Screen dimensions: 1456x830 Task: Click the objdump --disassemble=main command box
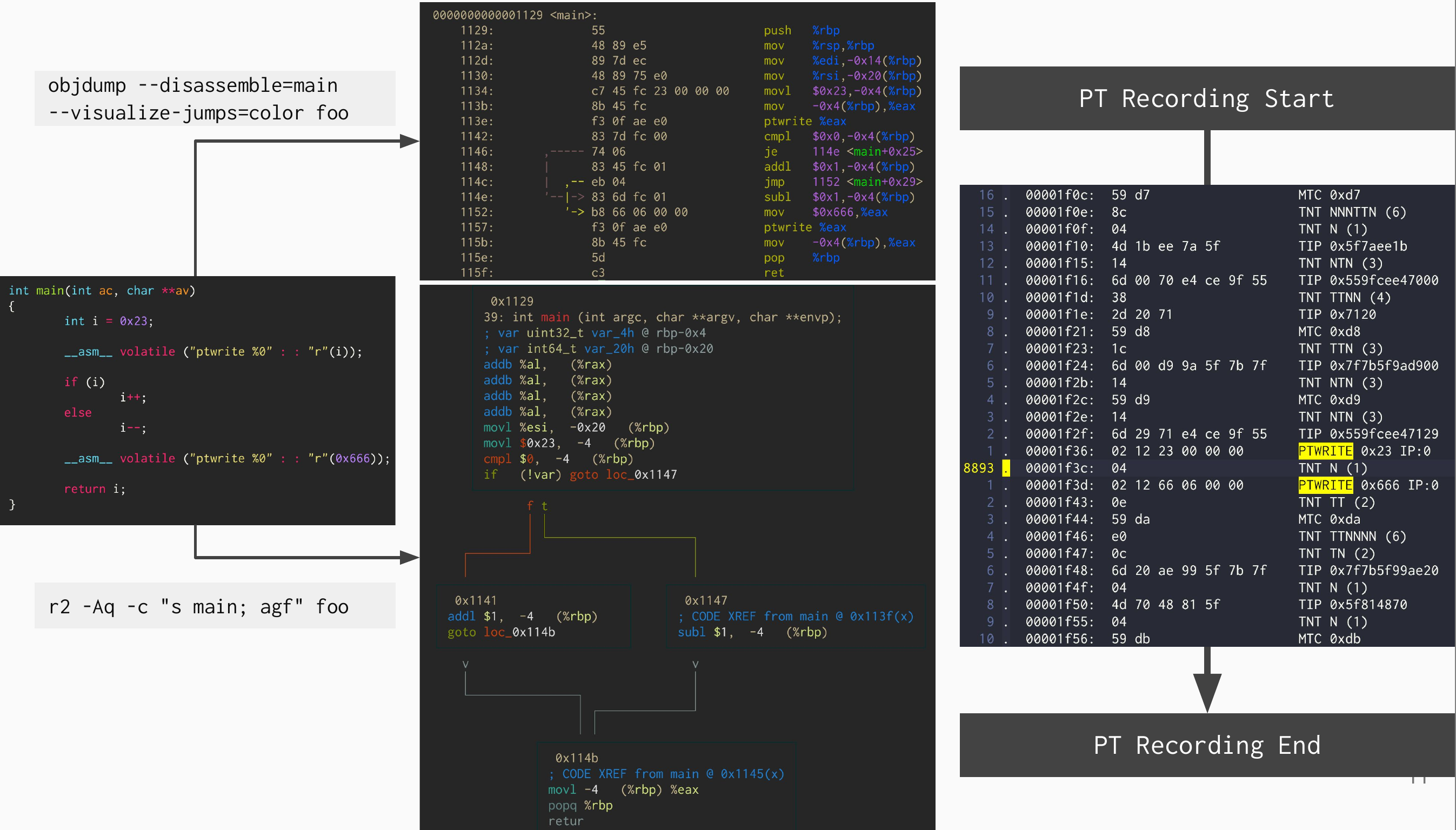coord(215,99)
